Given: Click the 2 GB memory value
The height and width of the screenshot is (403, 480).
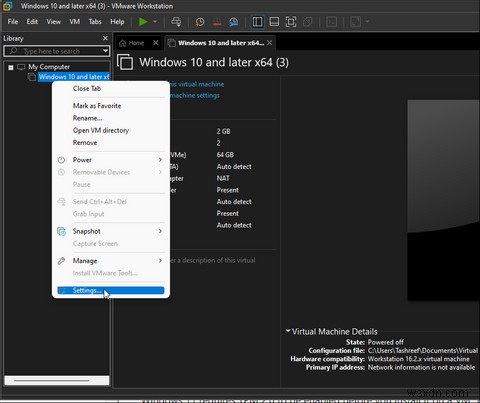Looking at the screenshot, I should point(223,131).
